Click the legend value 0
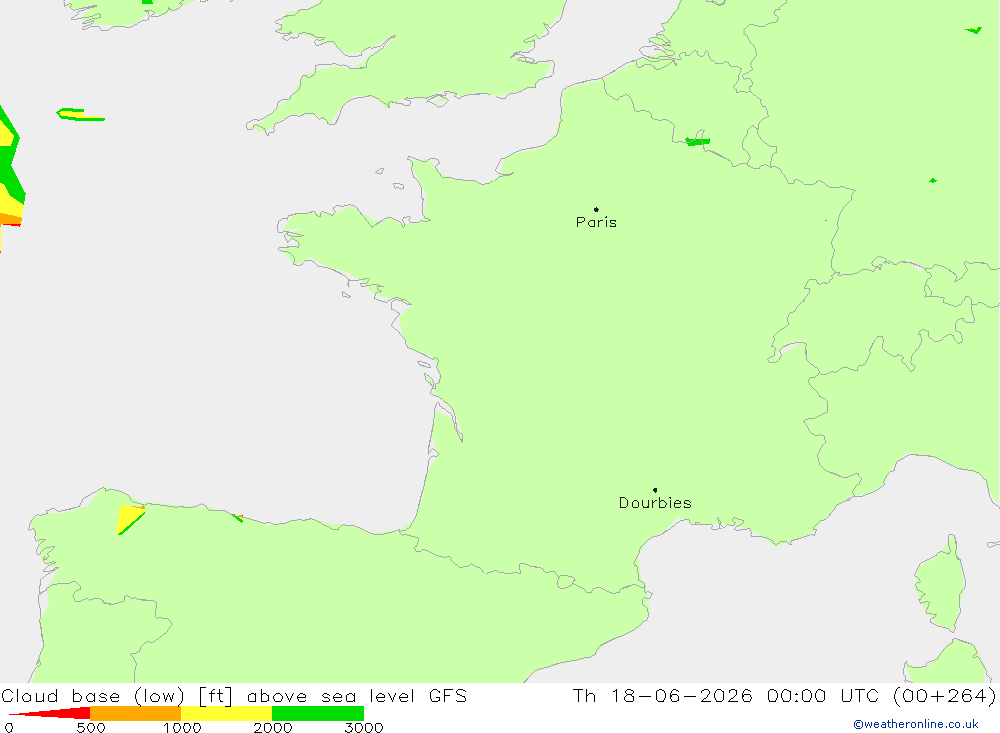The height and width of the screenshot is (733, 1000). tap(9, 727)
